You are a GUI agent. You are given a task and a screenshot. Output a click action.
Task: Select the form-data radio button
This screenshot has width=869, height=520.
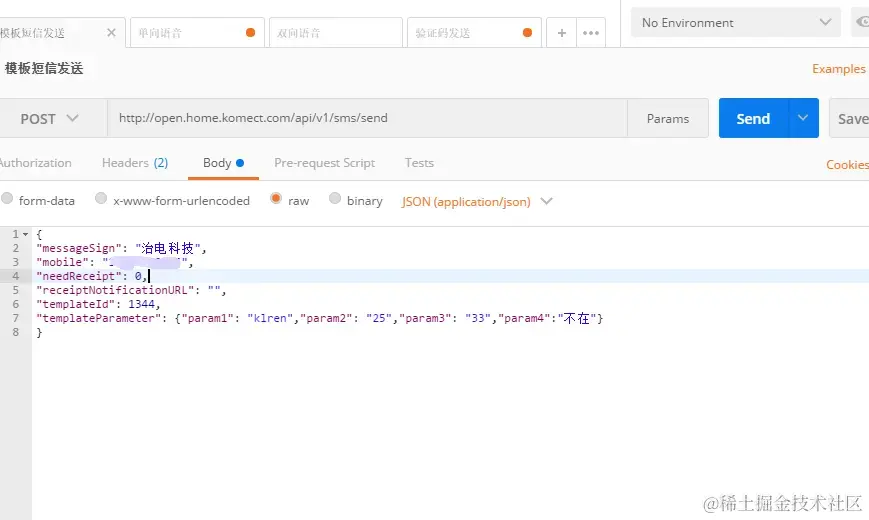pyautogui.click(x=7, y=198)
